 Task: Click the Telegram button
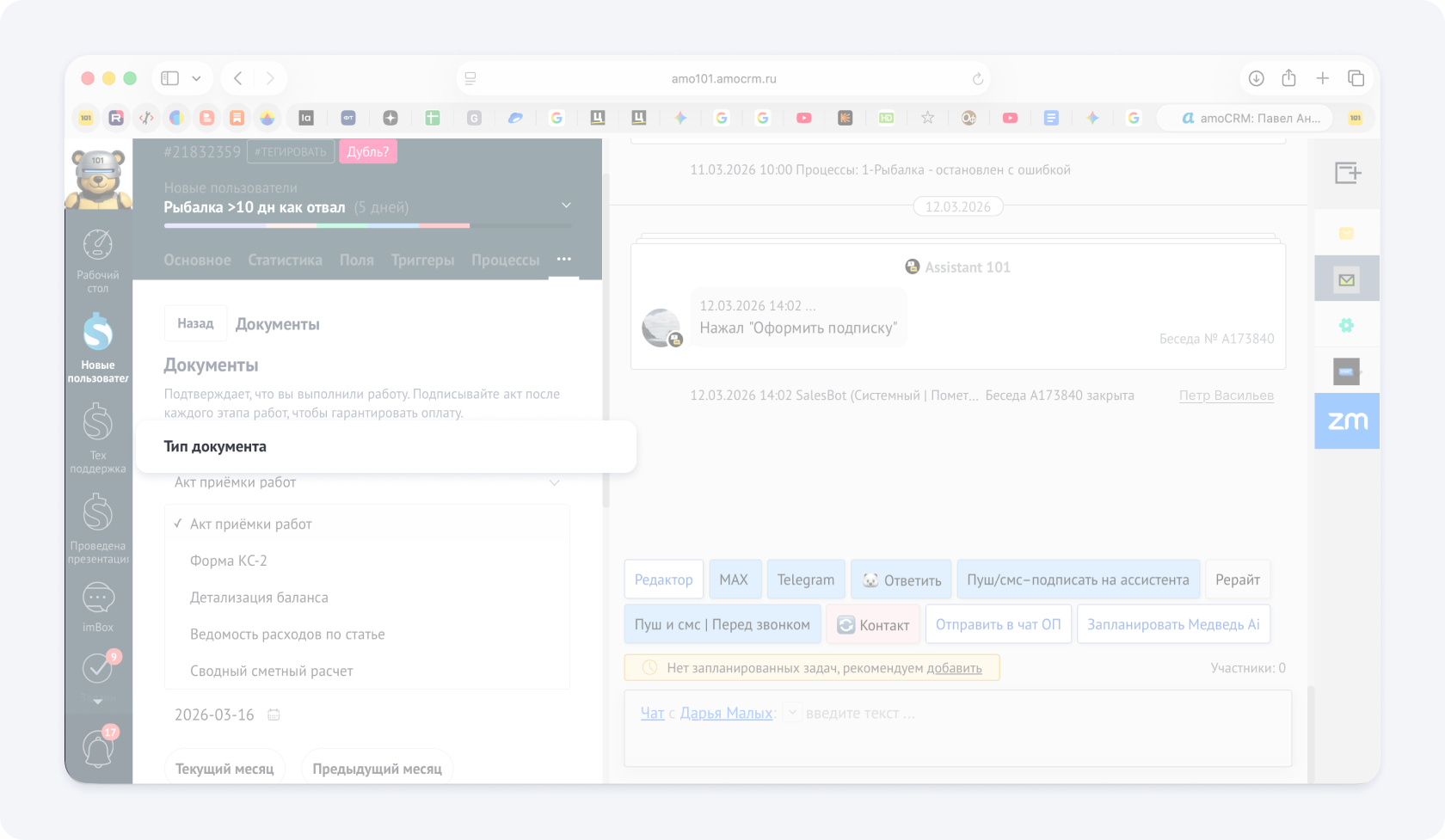pos(806,579)
